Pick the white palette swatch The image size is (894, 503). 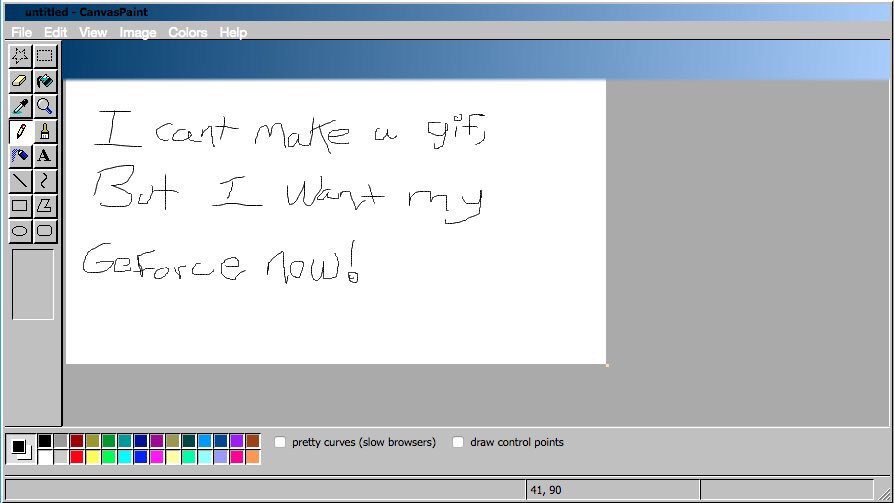pyautogui.click(x=45, y=457)
